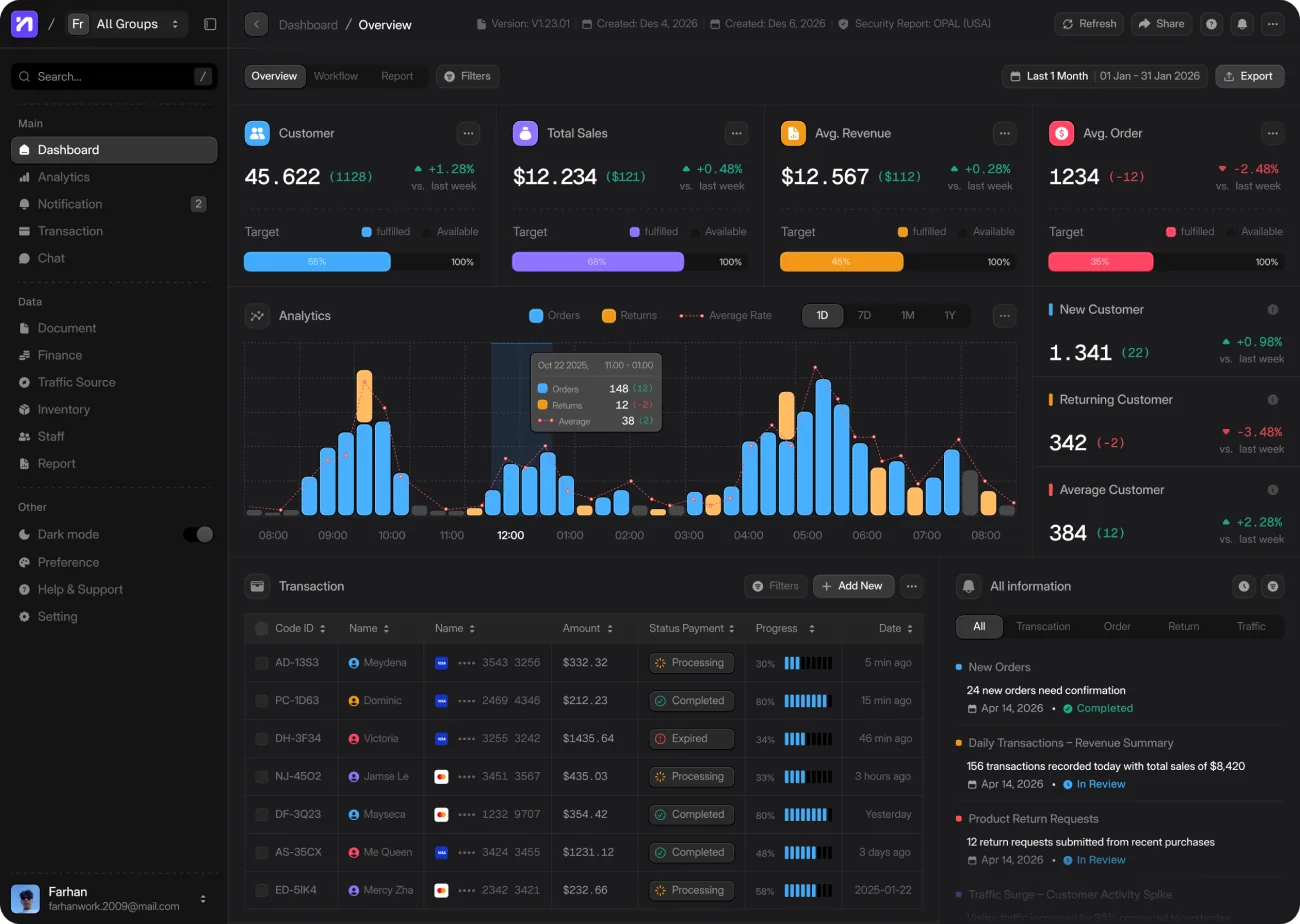1300x924 pixels.
Task: Open Customer card options menu
Action: pyautogui.click(x=469, y=133)
